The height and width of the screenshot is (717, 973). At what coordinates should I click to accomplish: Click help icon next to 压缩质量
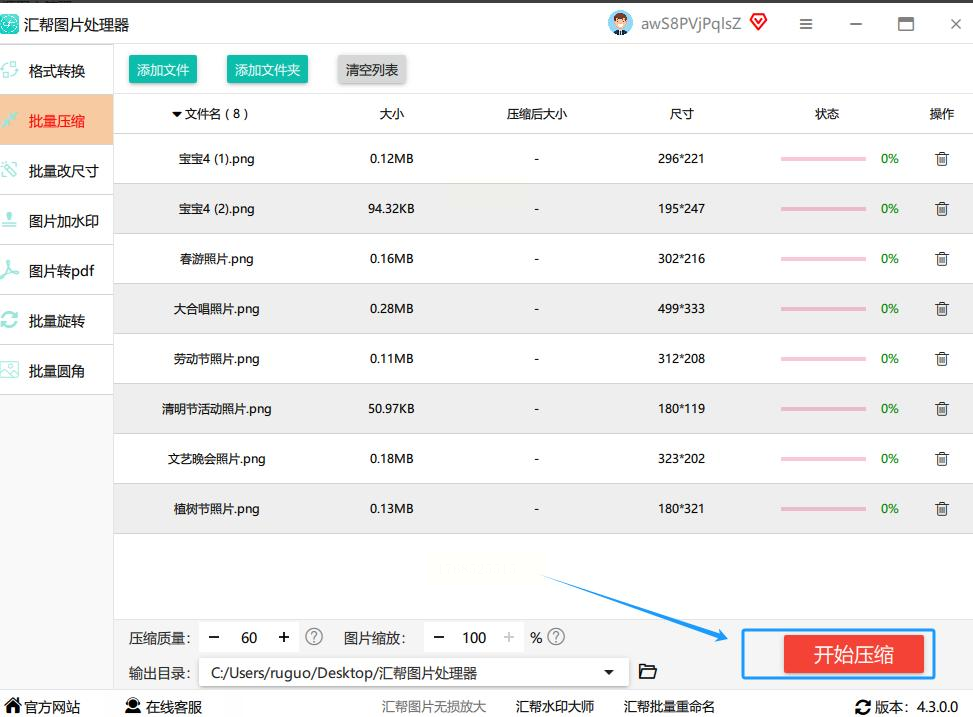coord(314,637)
